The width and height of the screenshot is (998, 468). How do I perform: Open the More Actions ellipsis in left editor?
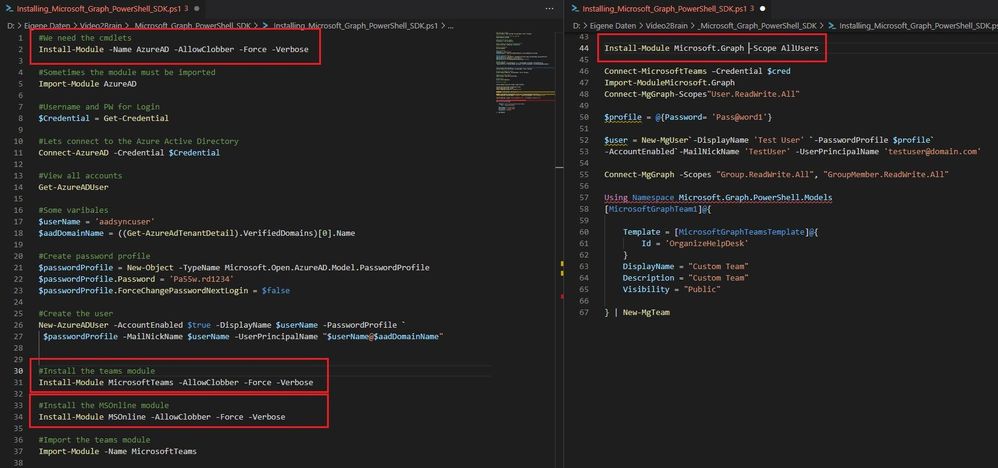coord(550,9)
